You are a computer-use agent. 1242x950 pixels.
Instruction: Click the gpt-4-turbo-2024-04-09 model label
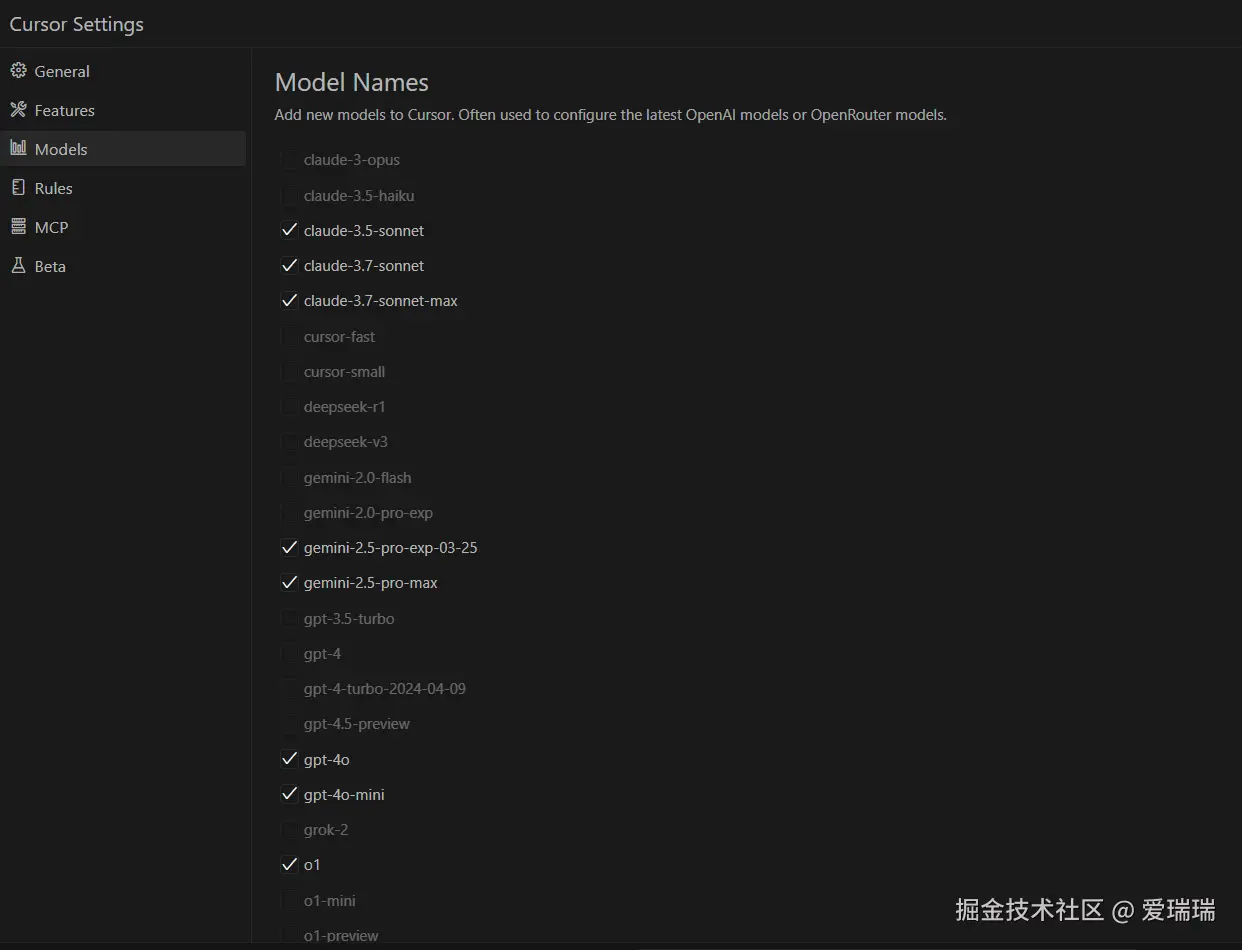384,689
